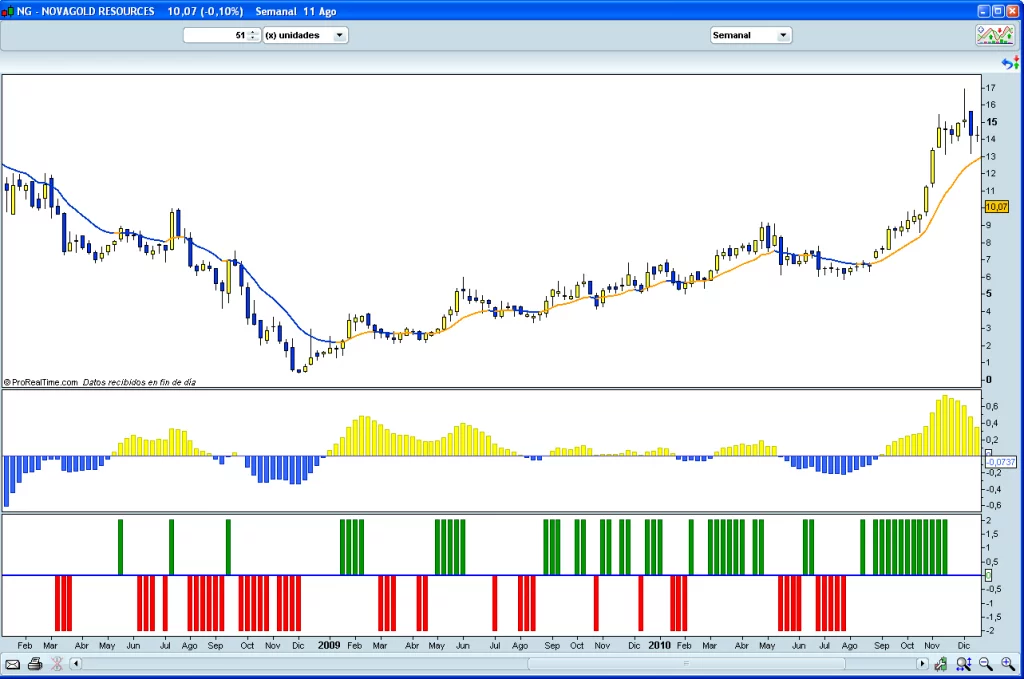1024x679 pixels.
Task: Open the cut/scissors tool at bottom left
Action: pyautogui.click(x=57, y=663)
